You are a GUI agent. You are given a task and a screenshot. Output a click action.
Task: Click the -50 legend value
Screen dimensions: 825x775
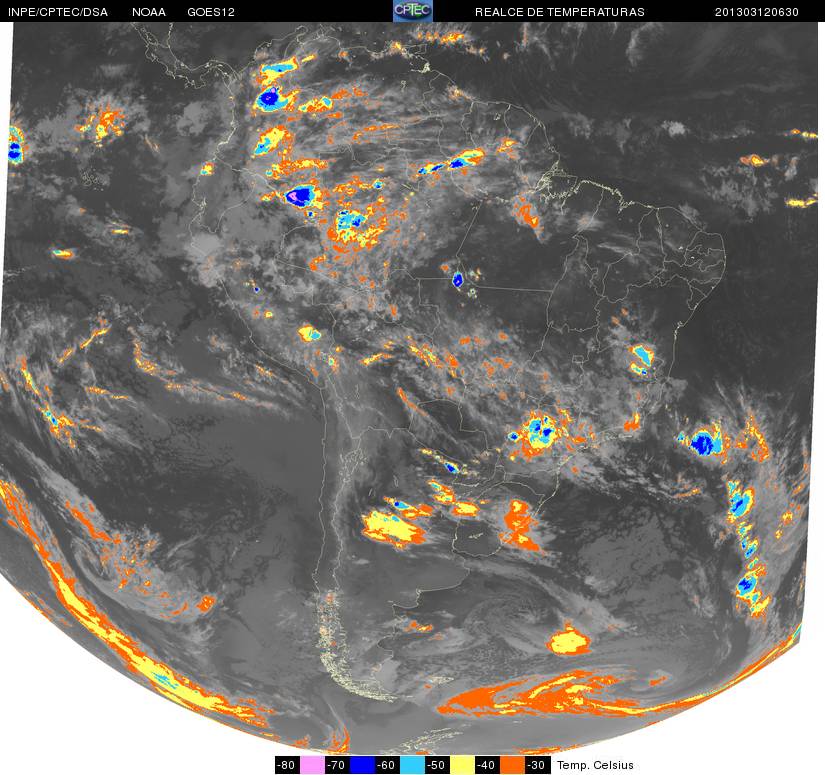coord(437,765)
